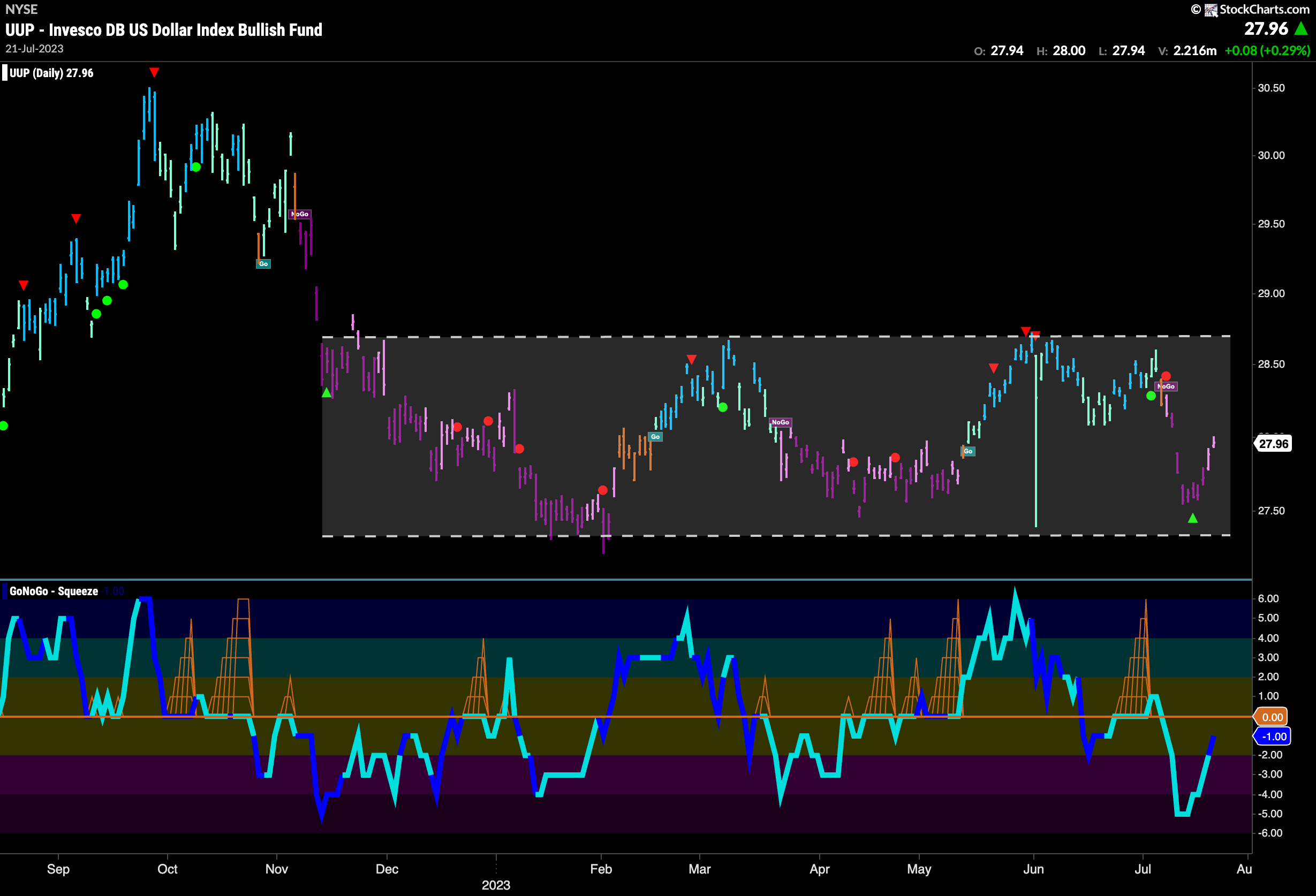
Task: Click the white legend marker beside UUP (Daily)
Action: pyautogui.click(x=4, y=73)
